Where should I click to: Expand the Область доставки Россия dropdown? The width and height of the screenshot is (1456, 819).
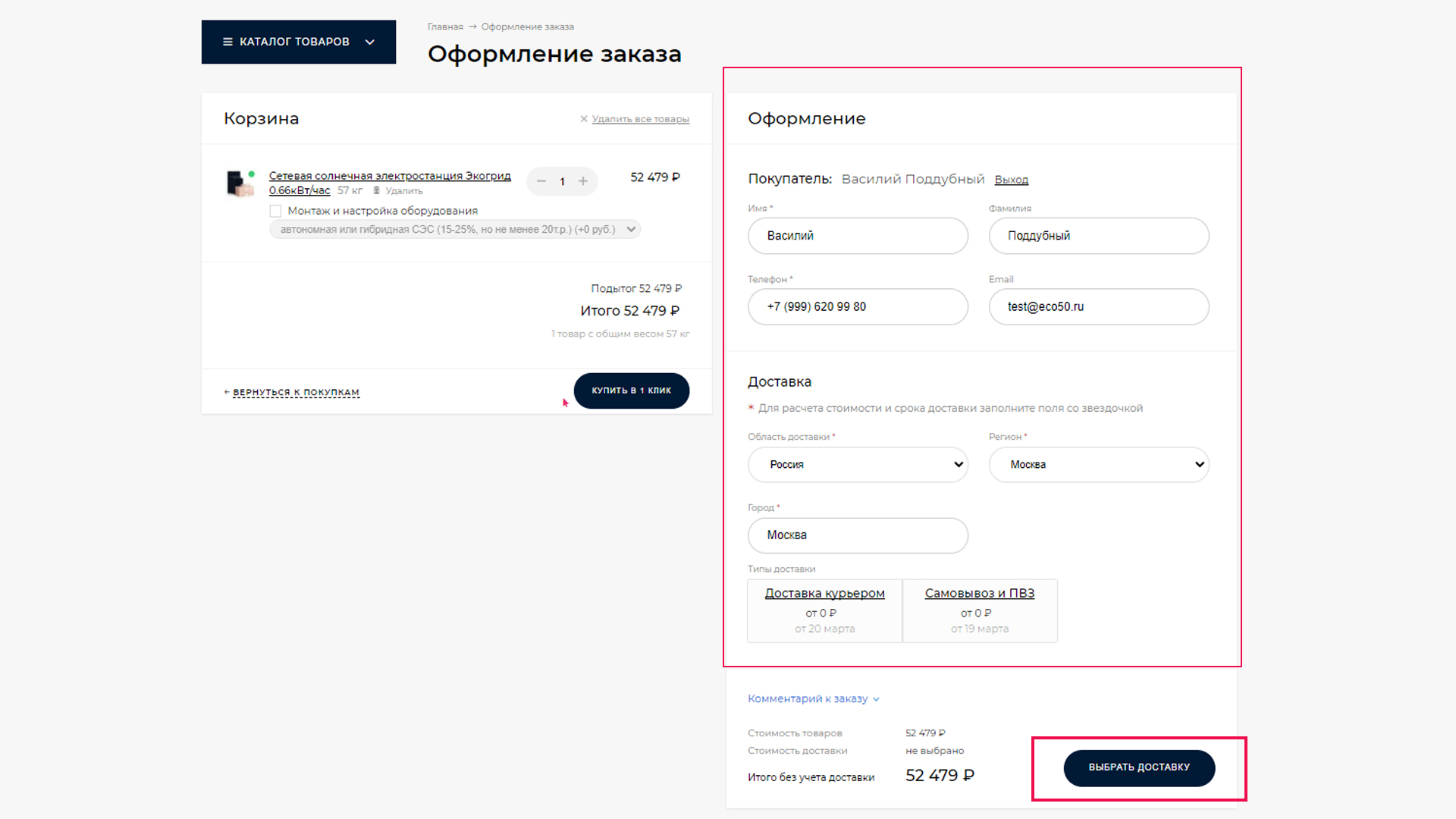tap(858, 465)
